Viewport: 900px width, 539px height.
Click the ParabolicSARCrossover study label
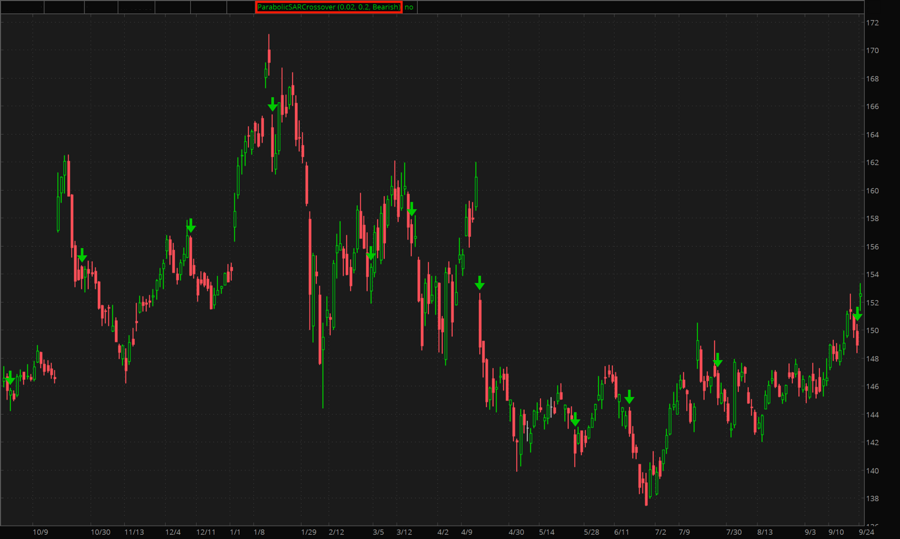[328, 7]
